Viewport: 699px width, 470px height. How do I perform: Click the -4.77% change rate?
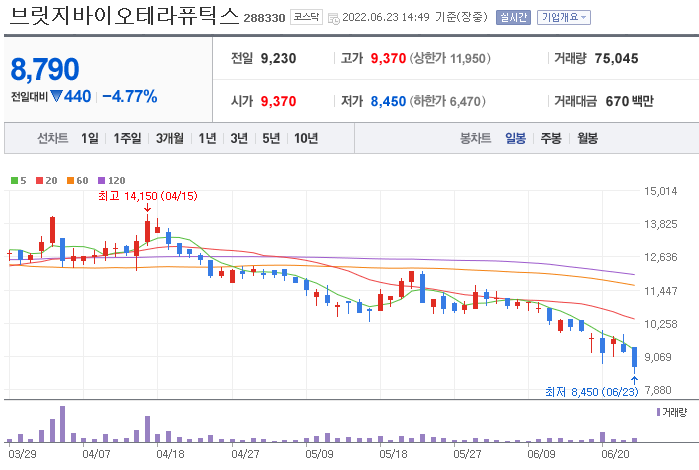coord(130,96)
